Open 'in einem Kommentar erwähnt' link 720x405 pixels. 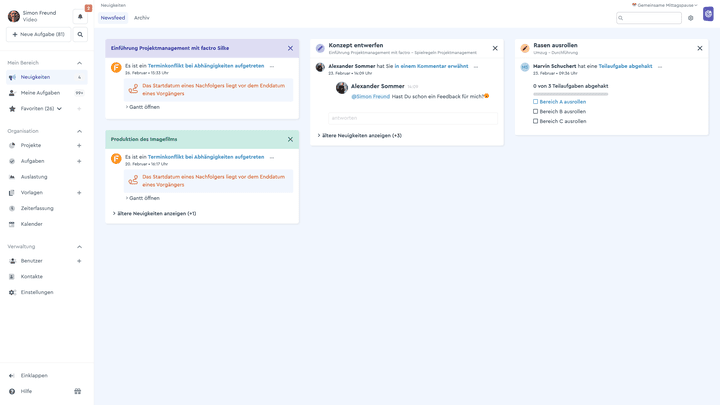(x=431, y=66)
